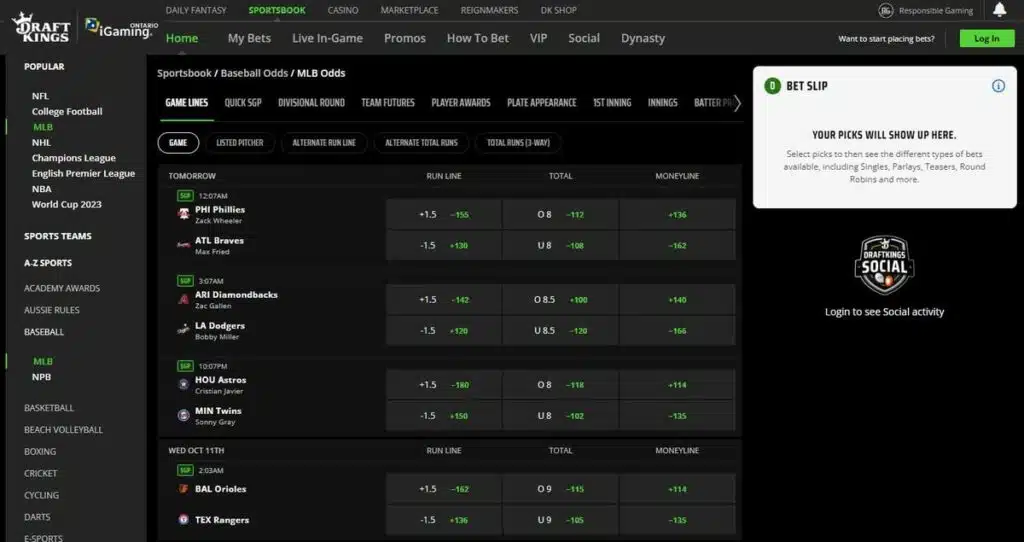1024x542 pixels.
Task: Pick Dodgers -1.5 run line
Action: click(443, 330)
